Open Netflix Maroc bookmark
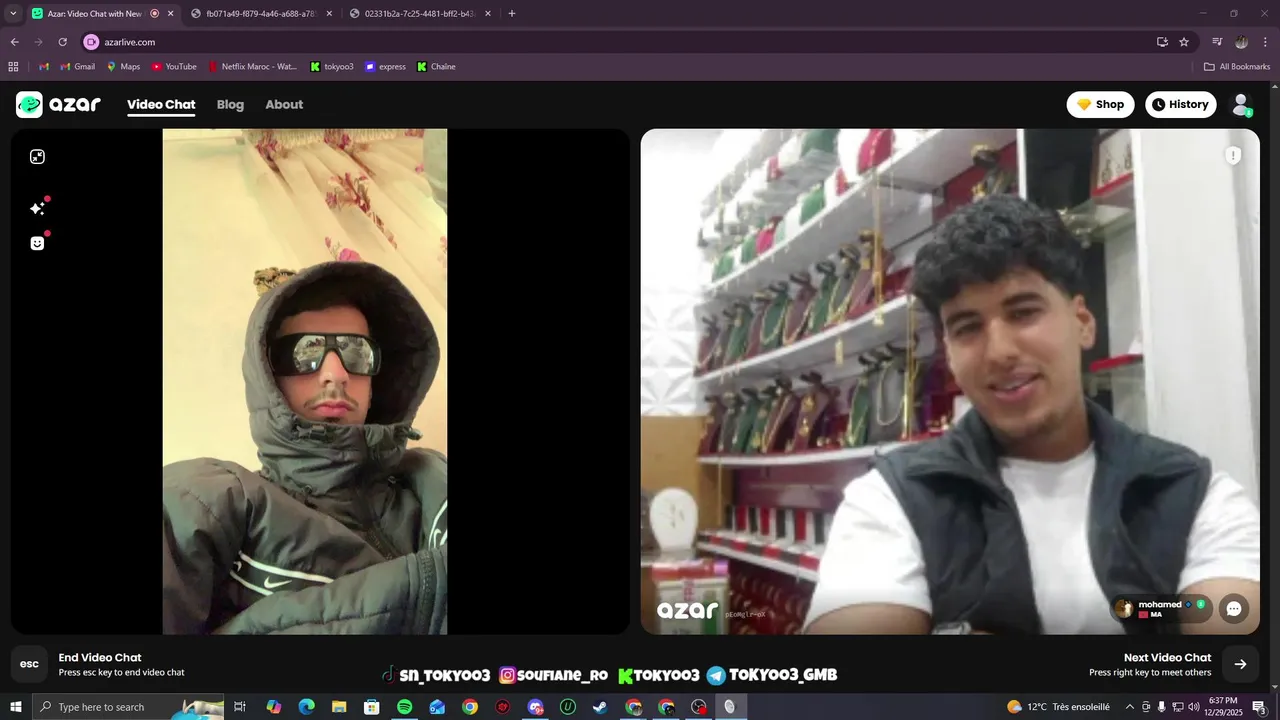This screenshot has height=720, width=1280. coord(252,67)
